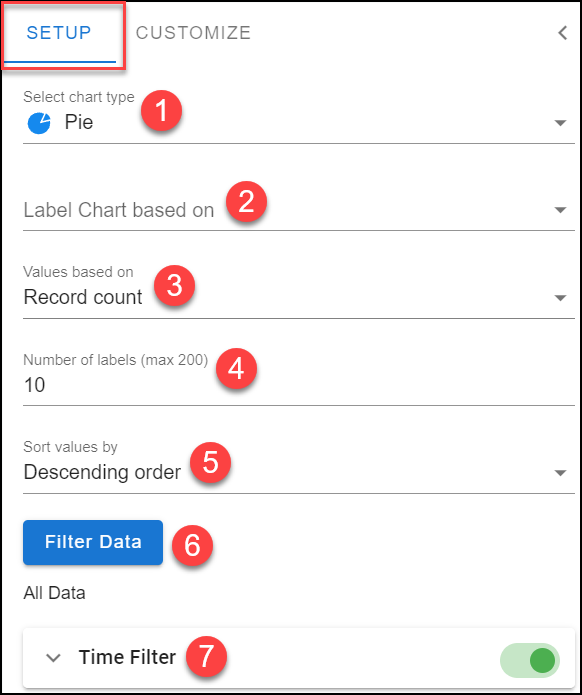Click the Filter Data button

click(93, 542)
